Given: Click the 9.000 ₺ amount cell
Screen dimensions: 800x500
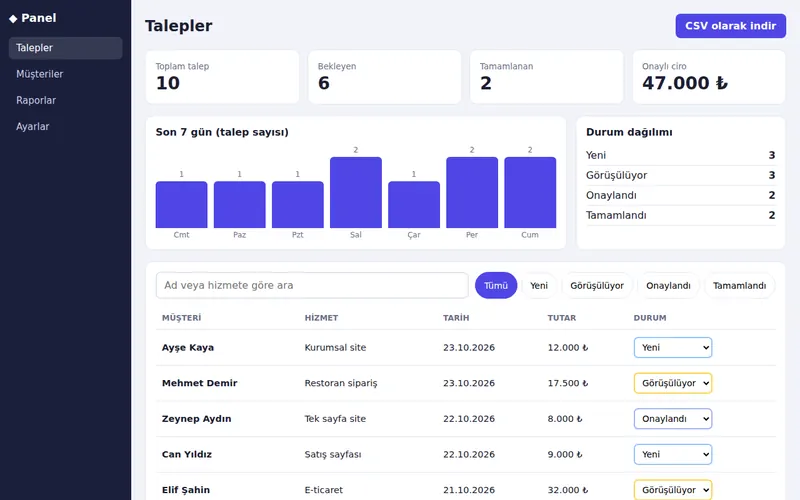Looking at the screenshot, I should pos(565,455).
